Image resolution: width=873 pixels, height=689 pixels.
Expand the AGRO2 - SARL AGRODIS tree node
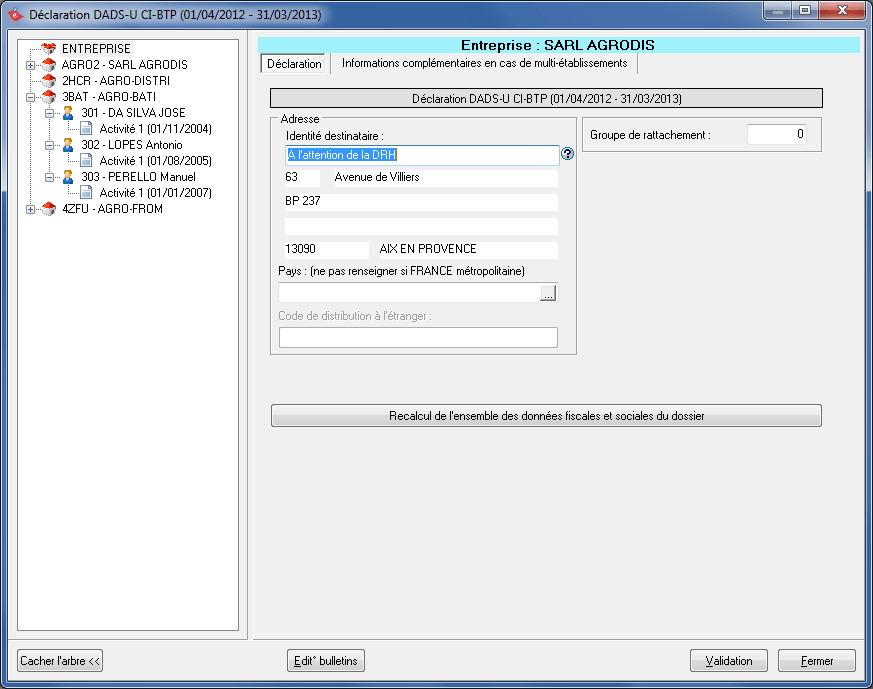click(30, 65)
